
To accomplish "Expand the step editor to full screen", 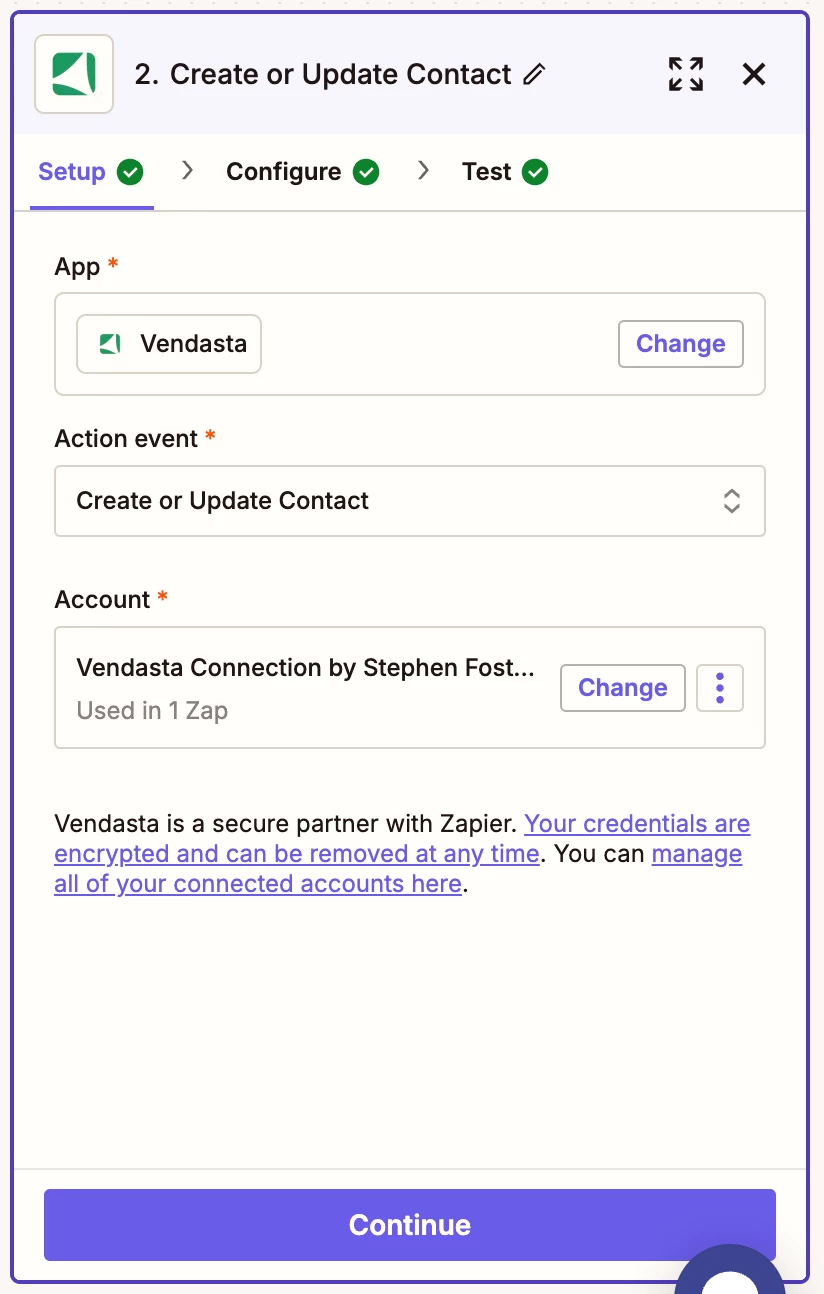I will (x=686, y=74).
